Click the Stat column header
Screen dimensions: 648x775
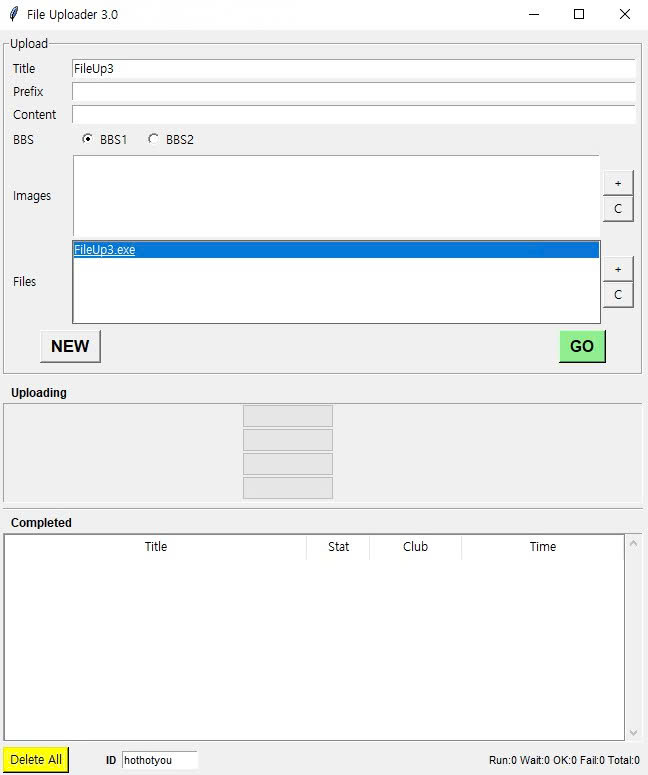(x=338, y=547)
